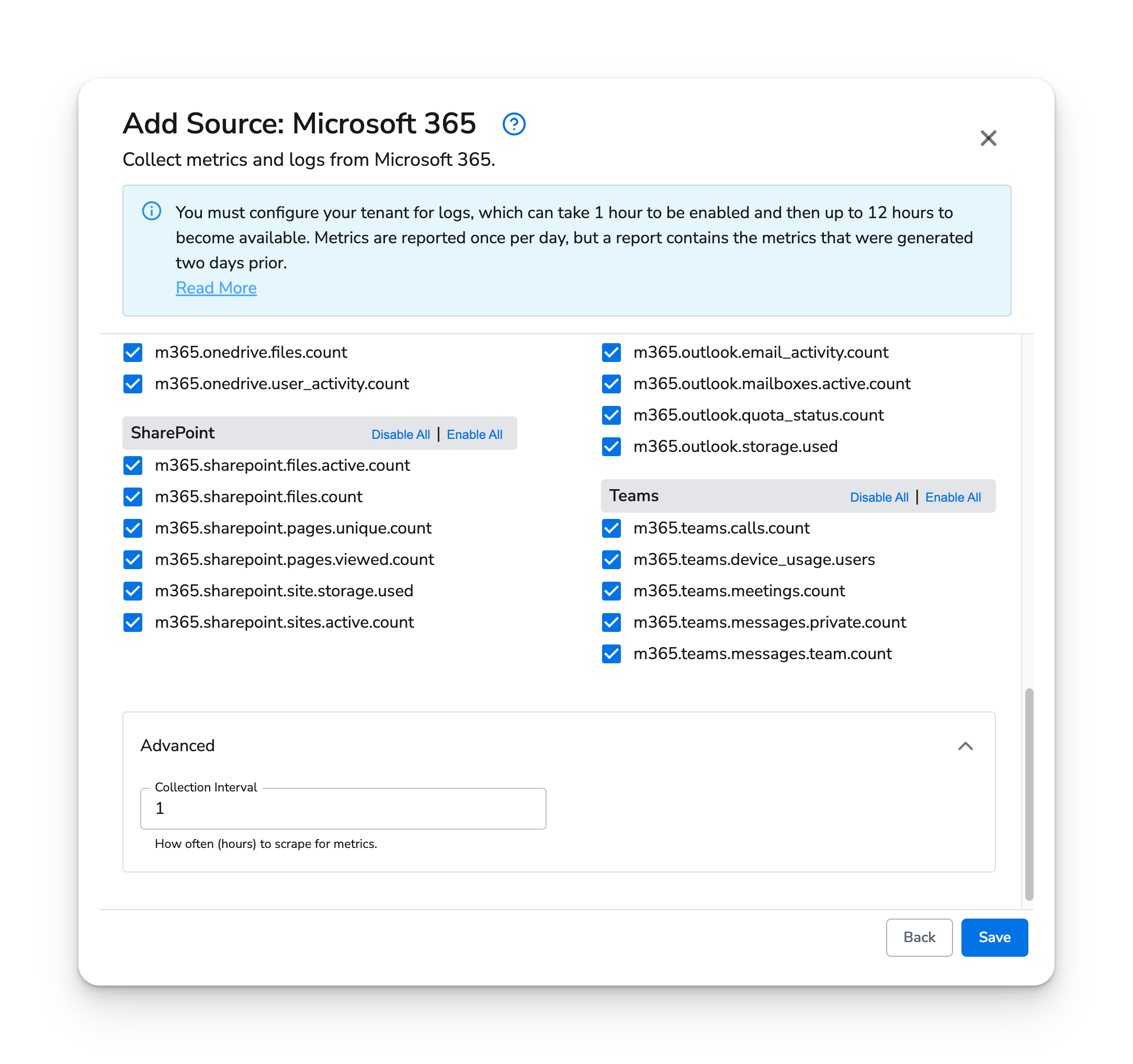This screenshot has height=1064, width=1133.
Task: Focus the Collection Interval input field
Action: coord(343,808)
